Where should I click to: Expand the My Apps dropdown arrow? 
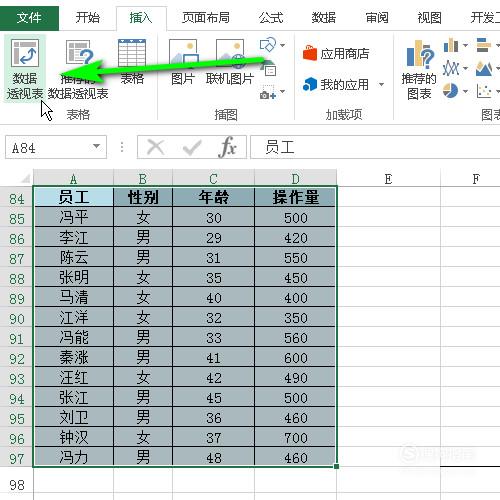coord(382,85)
